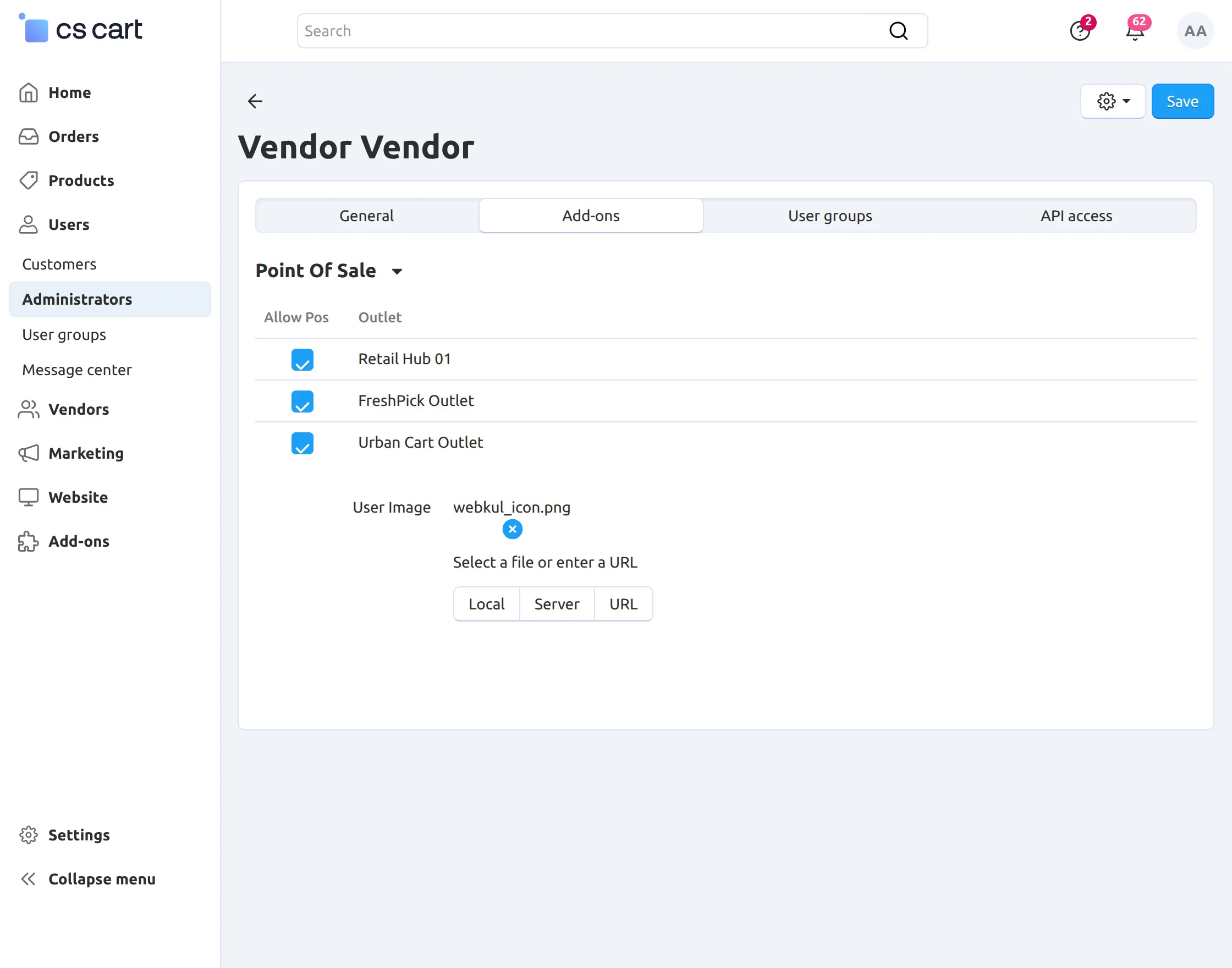Click the search magnifier icon
This screenshot has width=1232, height=968.
898,31
